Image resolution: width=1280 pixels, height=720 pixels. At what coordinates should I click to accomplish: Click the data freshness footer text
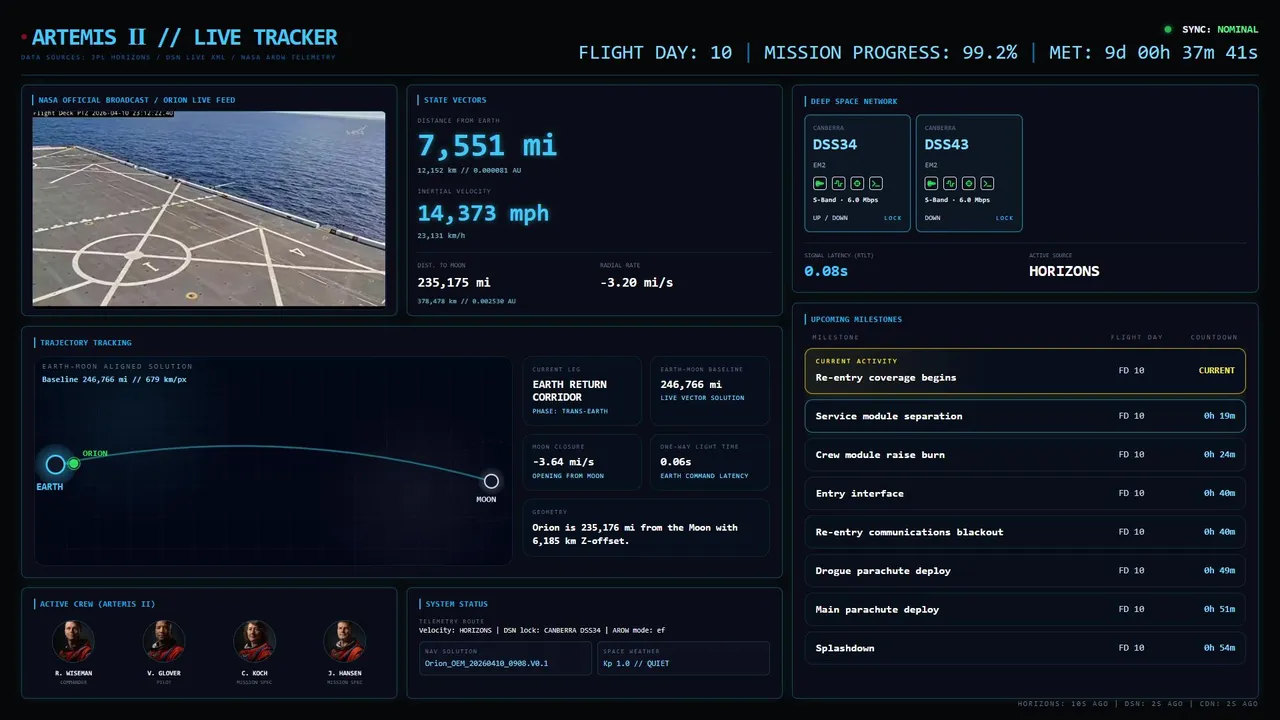click(1138, 704)
